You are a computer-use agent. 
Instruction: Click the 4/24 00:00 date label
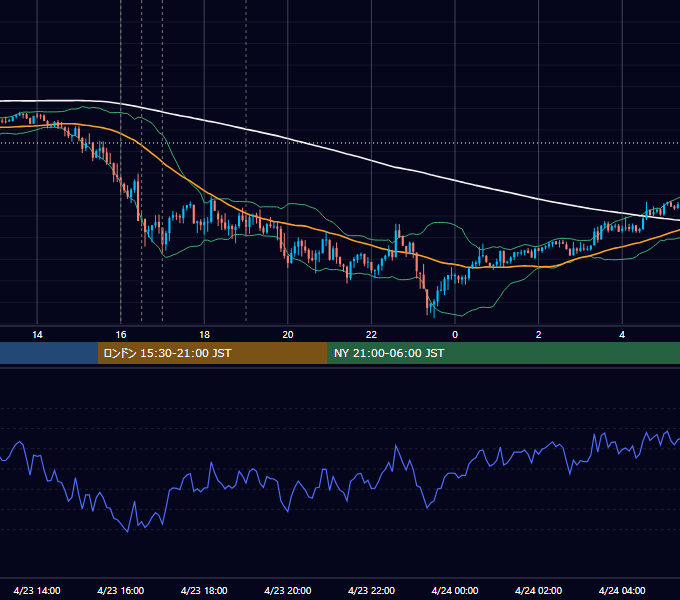click(455, 590)
